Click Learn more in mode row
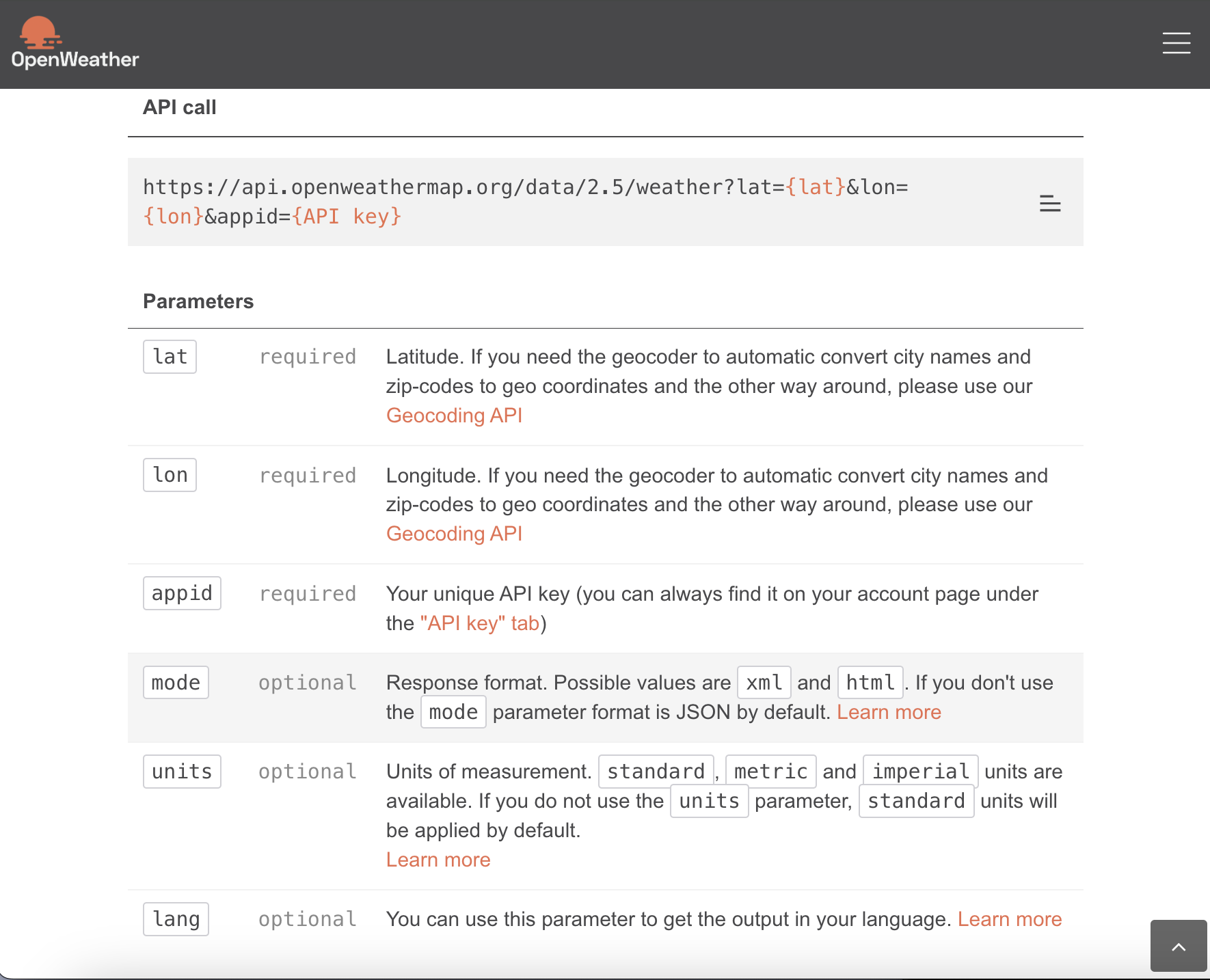The width and height of the screenshot is (1210, 980). click(x=889, y=712)
